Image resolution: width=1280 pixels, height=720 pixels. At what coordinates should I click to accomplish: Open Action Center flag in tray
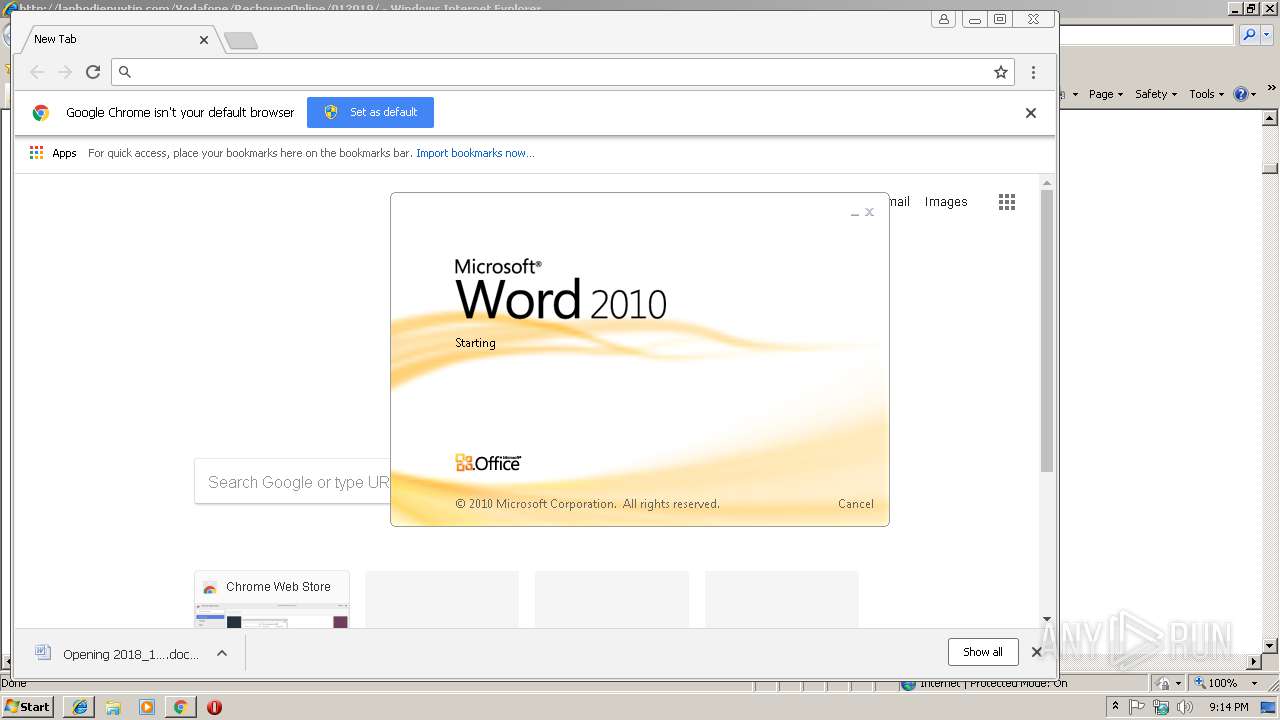(1139, 707)
